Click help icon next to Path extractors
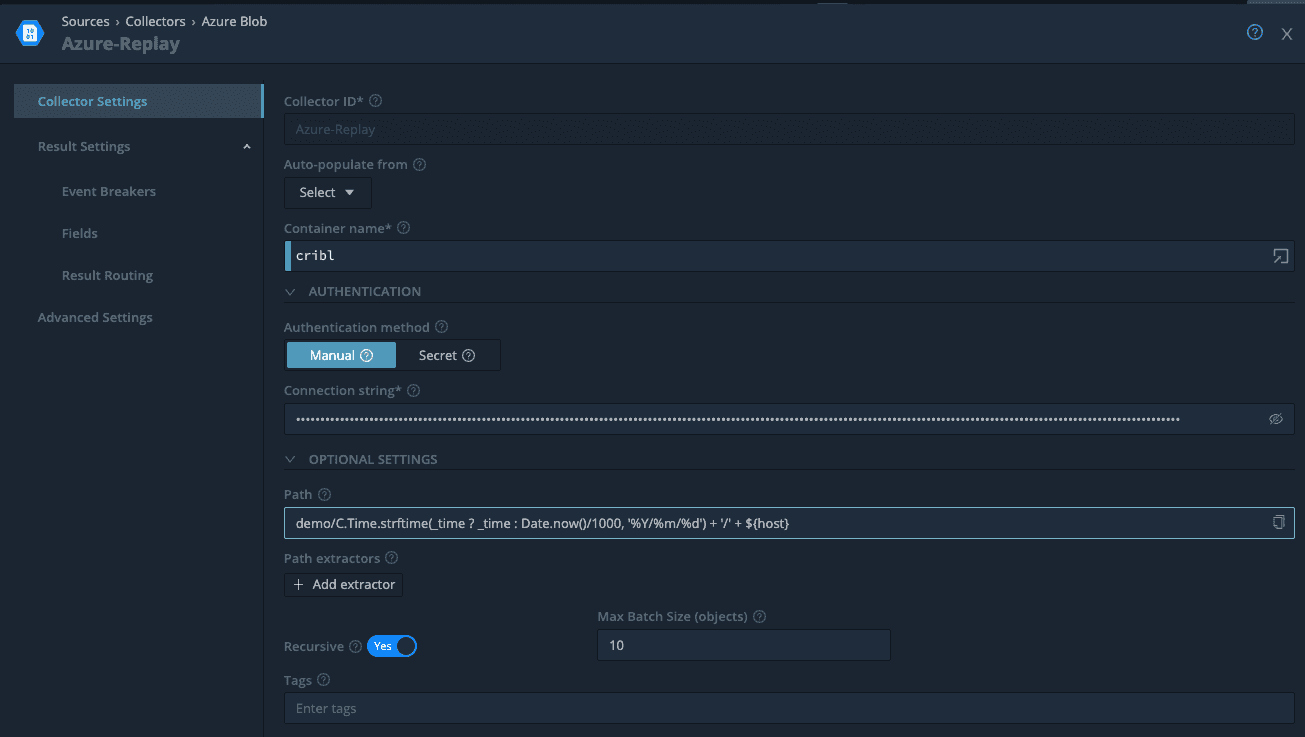Viewport: 1305px width, 737px height. click(392, 558)
